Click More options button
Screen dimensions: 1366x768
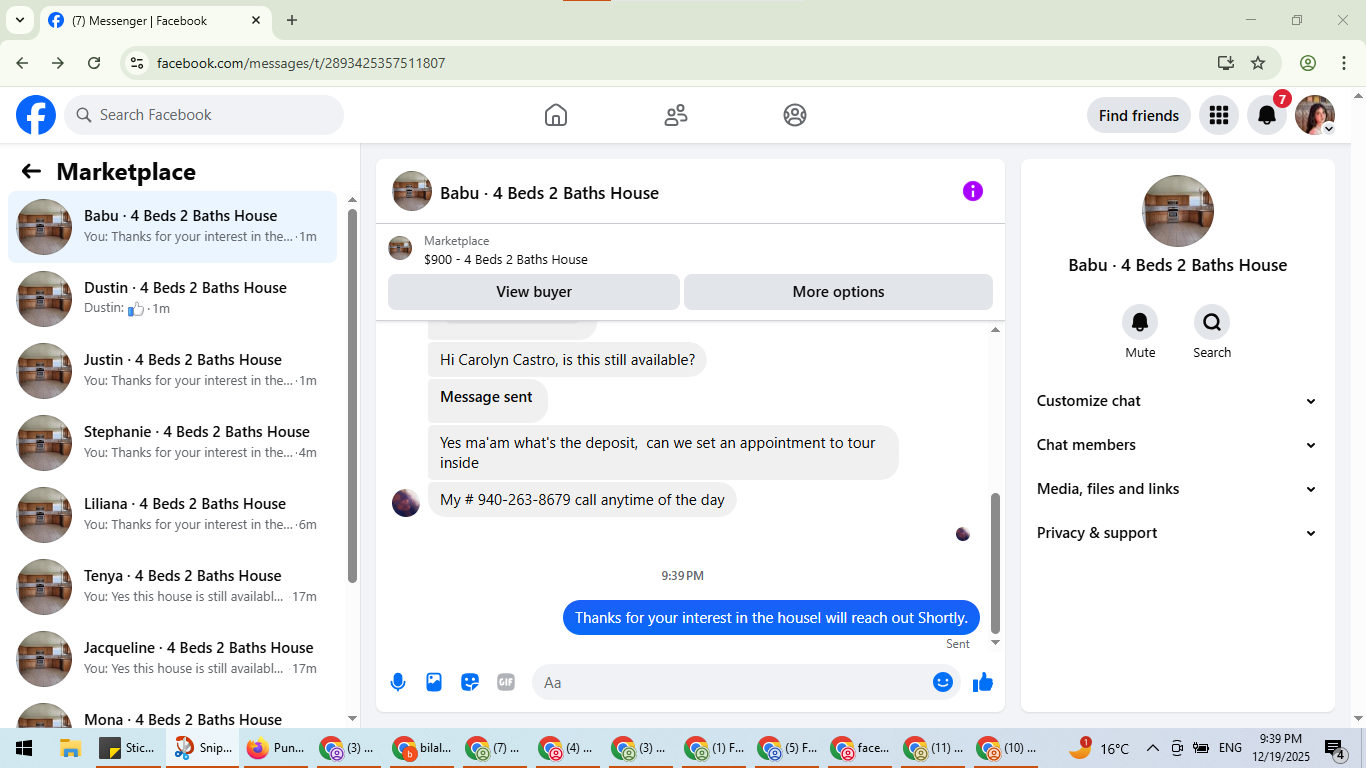coord(838,292)
